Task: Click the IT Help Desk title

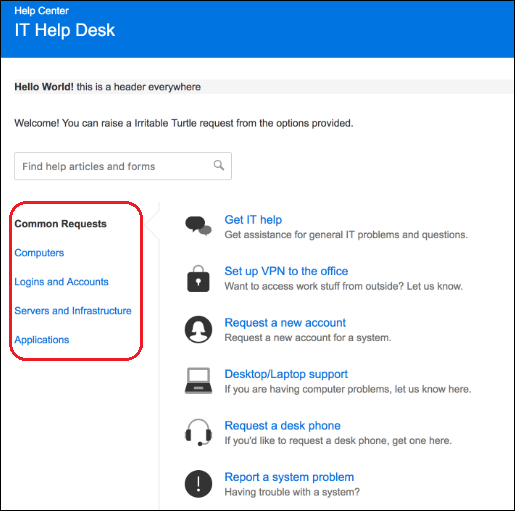Action: [65, 30]
